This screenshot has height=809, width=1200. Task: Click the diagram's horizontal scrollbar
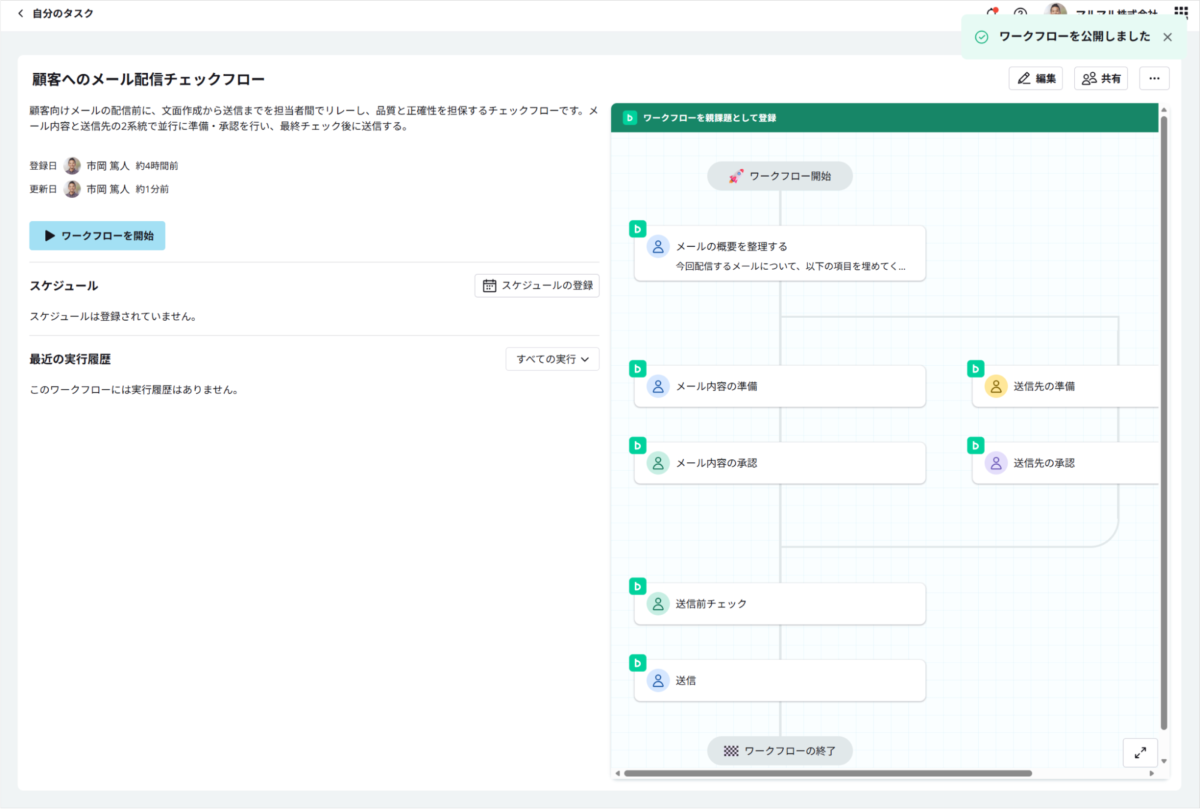point(827,773)
